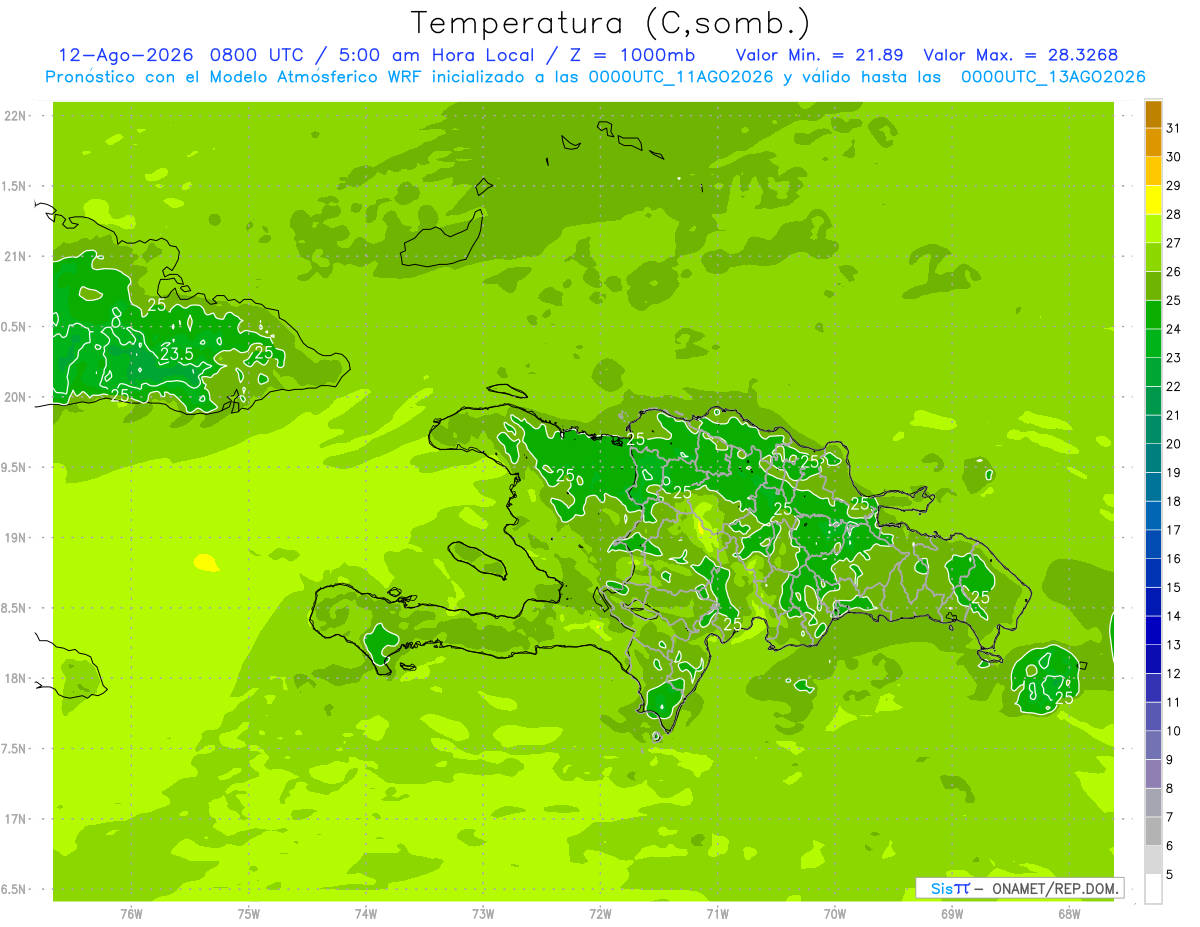Image resolution: width=1200 pixels, height=927 pixels.
Task: Click the "70W" longitude axis label
Action: pos(835,913)
